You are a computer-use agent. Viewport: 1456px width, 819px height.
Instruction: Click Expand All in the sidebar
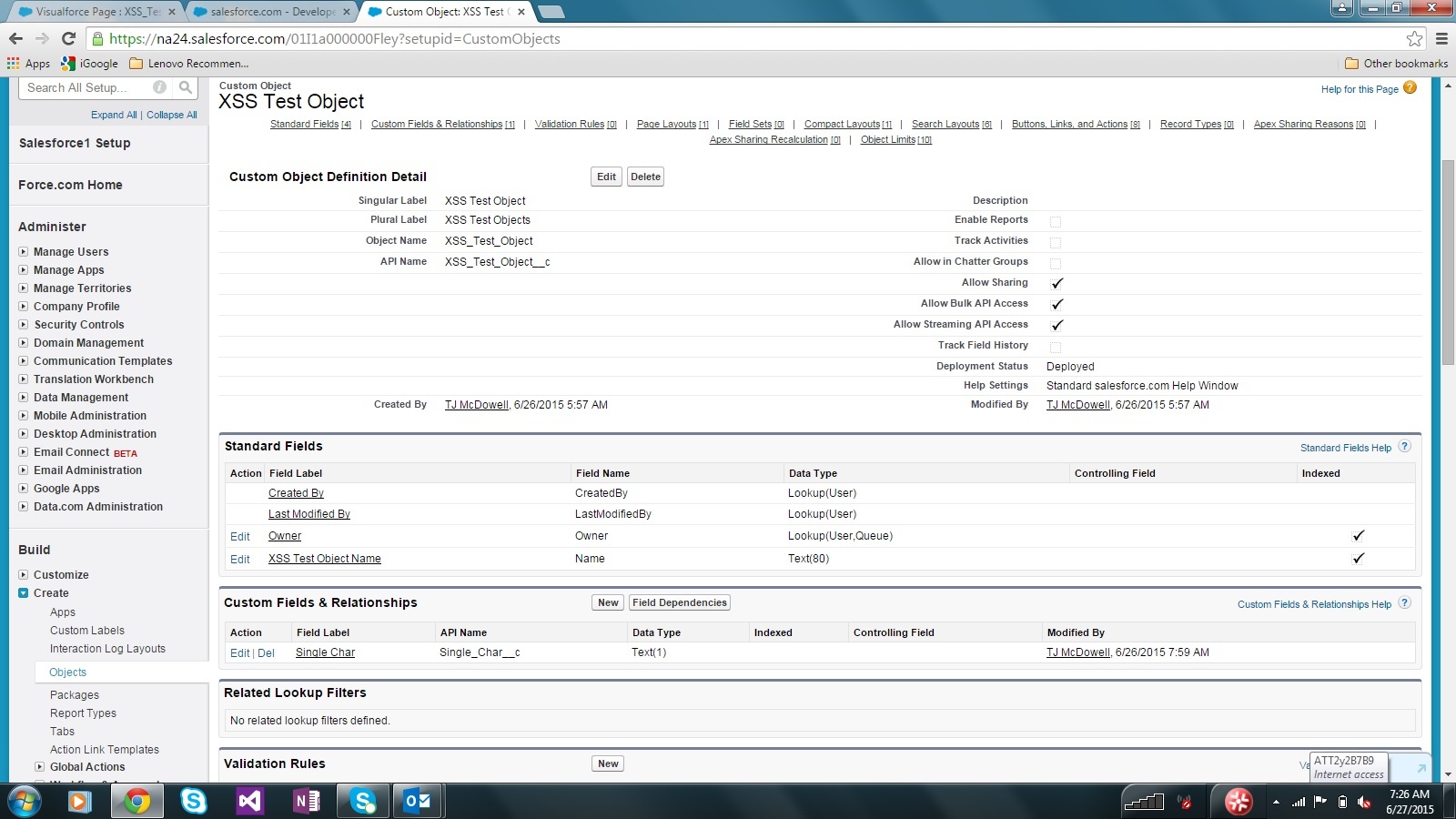click(x=114, y=115)
